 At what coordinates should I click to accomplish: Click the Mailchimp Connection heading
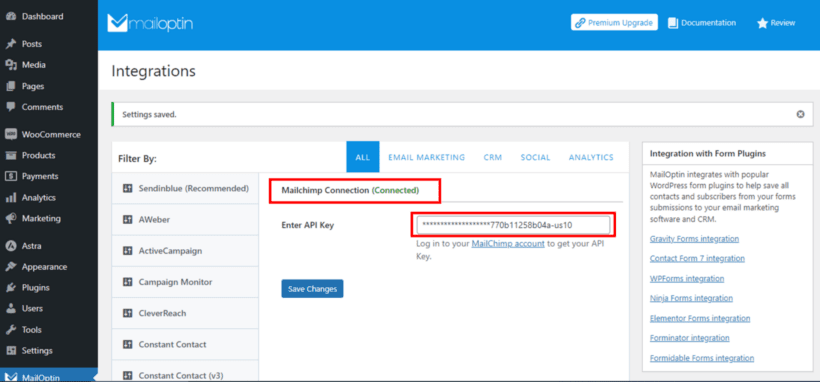(350, 190)
